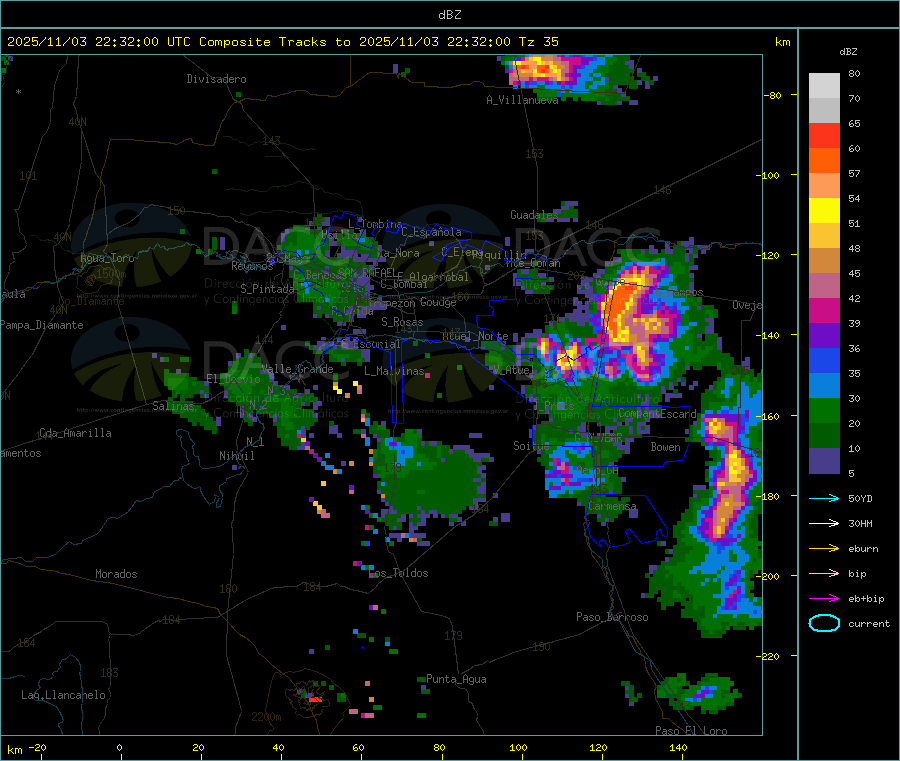This screenshot has height=761, width=900.
Task: Click the red echo pixel at the volcano
Action: (x=315, y=700)
